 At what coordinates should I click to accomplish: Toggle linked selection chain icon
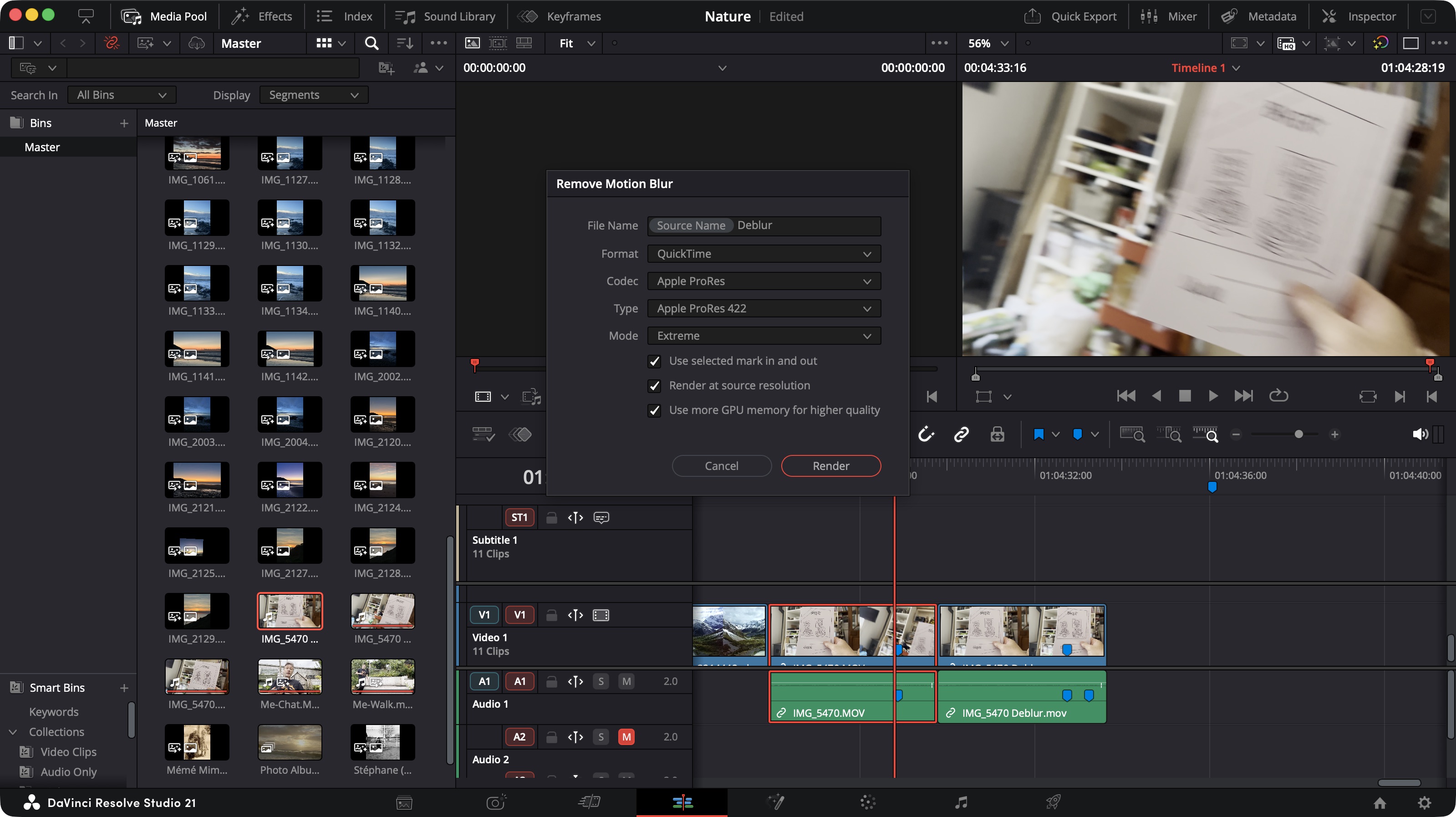coord(962,434)
